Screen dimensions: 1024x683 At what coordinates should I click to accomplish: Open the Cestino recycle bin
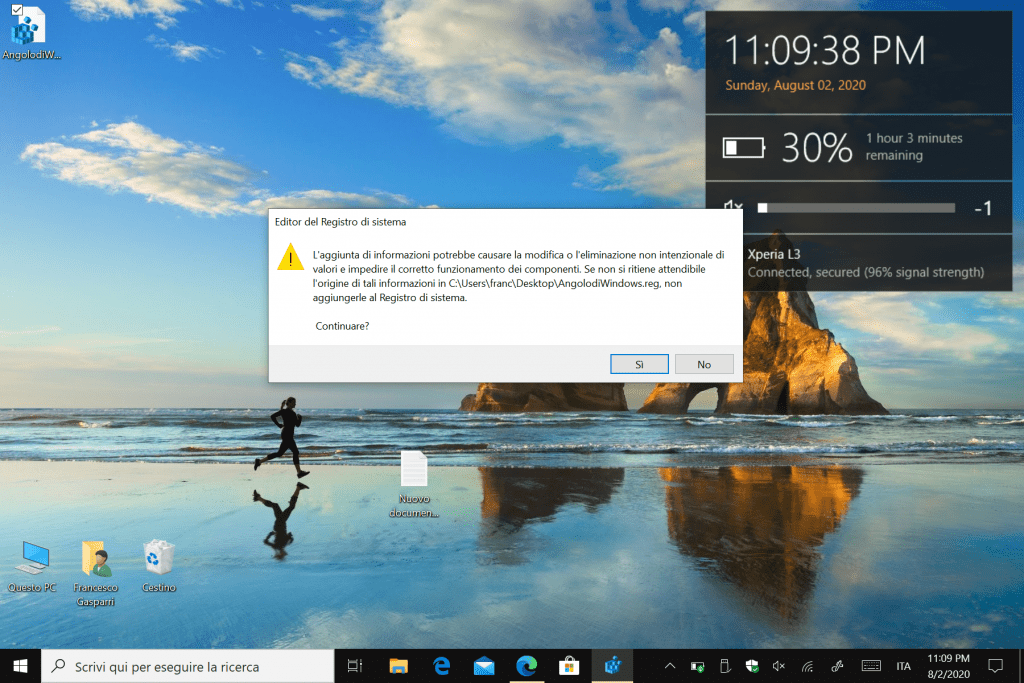(x=158, y=559)
